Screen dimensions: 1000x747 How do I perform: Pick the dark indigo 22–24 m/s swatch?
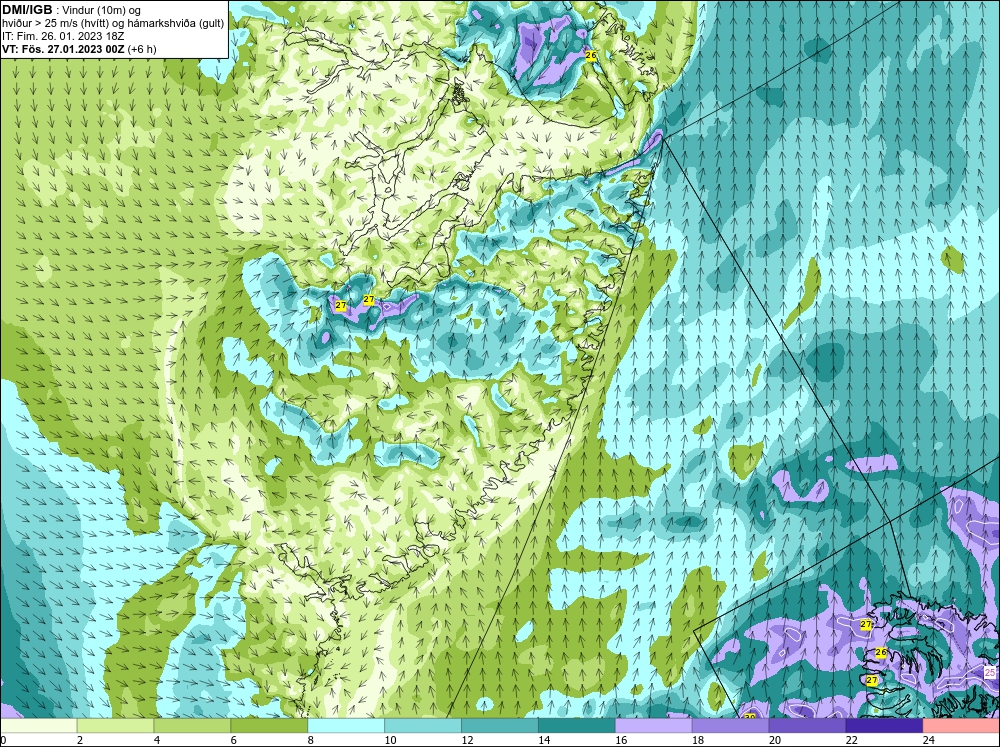pyautogui.click(x=884, y=726)
